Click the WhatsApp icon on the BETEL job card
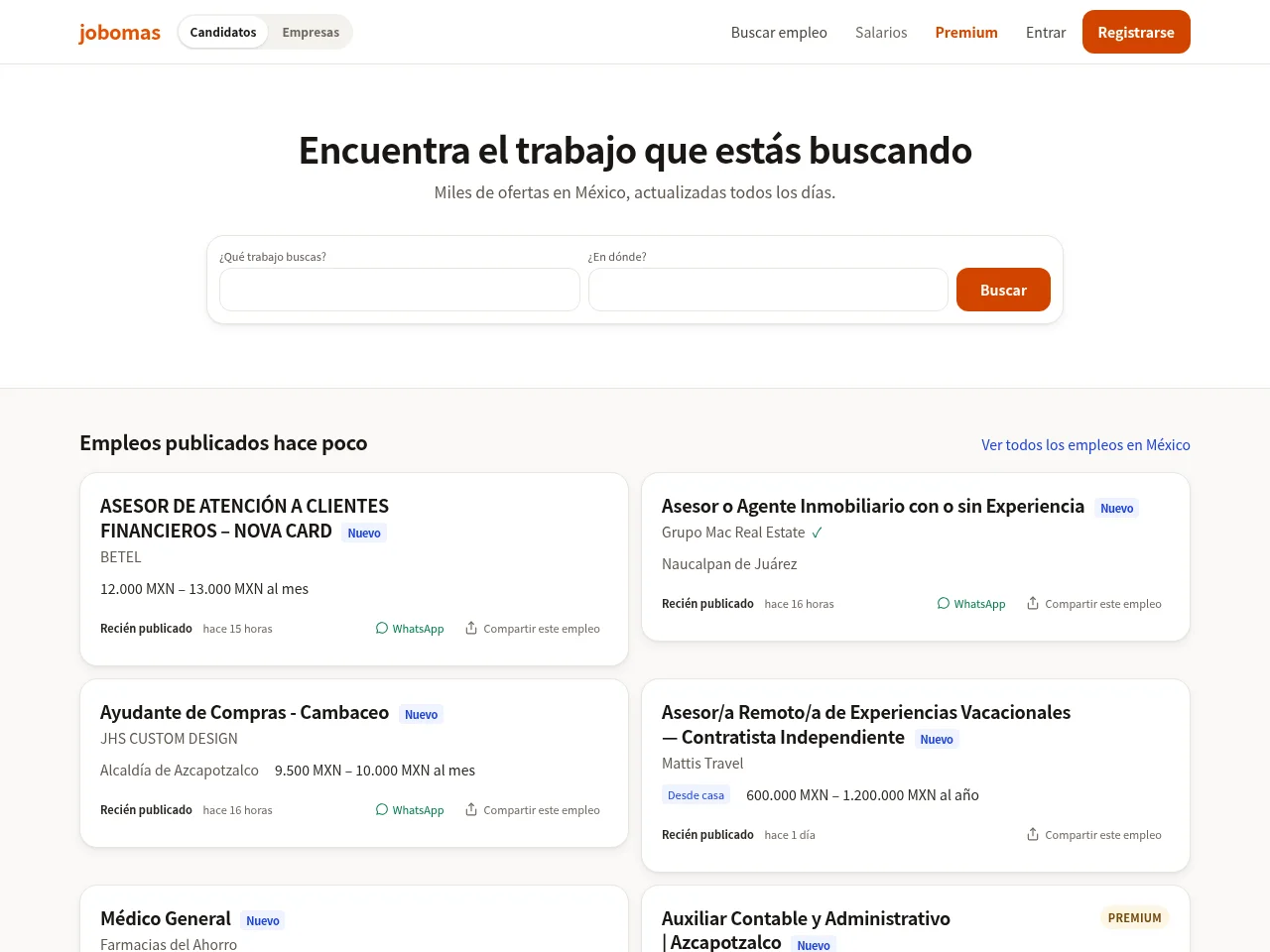This screenshot has width=1270, height=952. point(382,628)
